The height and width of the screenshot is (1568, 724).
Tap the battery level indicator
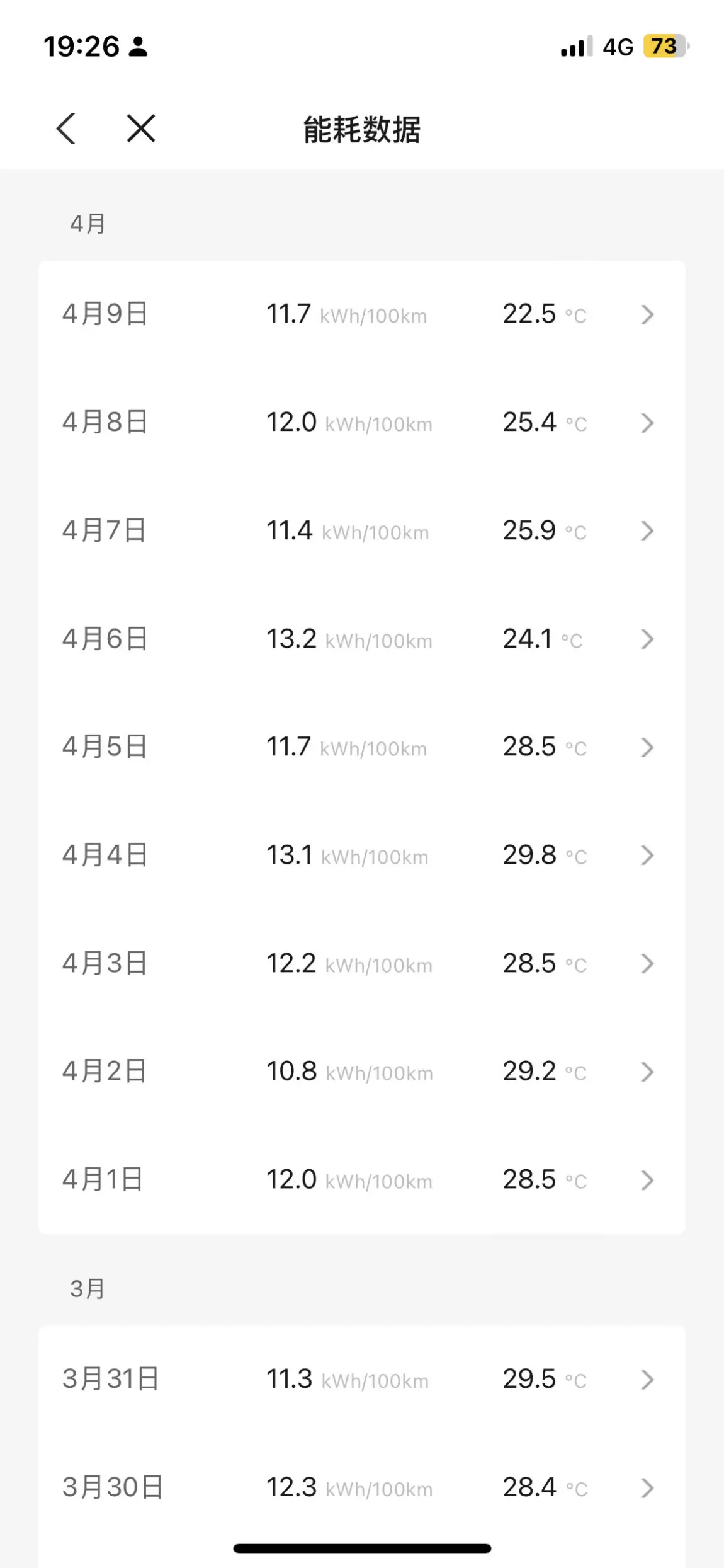pos(665,47)
